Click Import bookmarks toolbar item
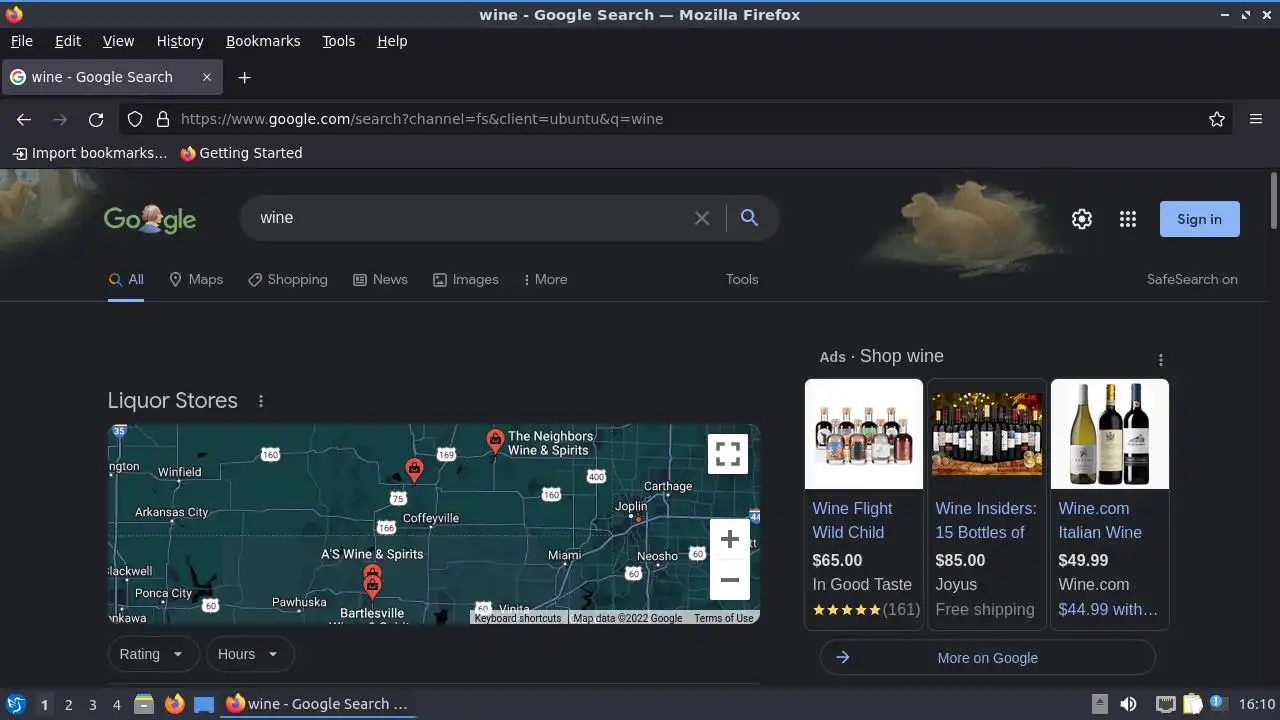The image size is (1280, 720). coord(90,153)
